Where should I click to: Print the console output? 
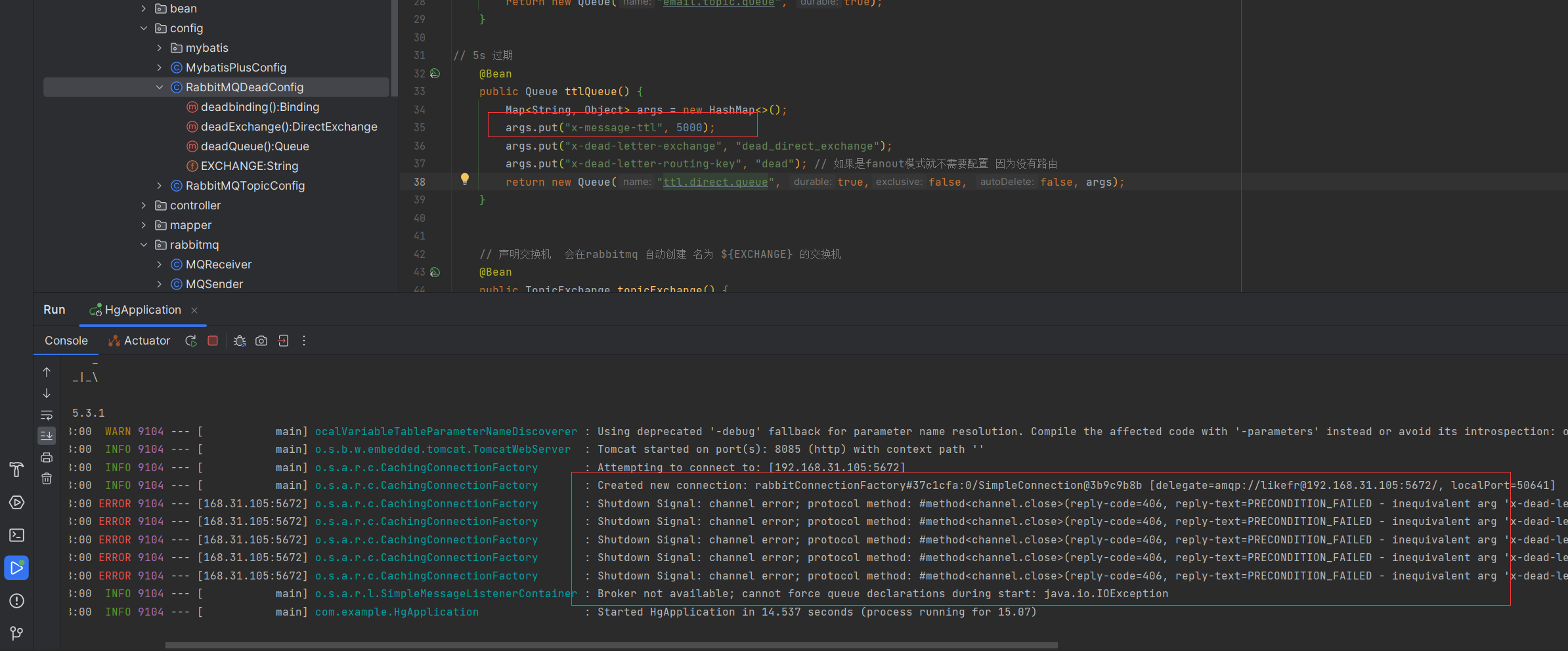pos(47,457)
